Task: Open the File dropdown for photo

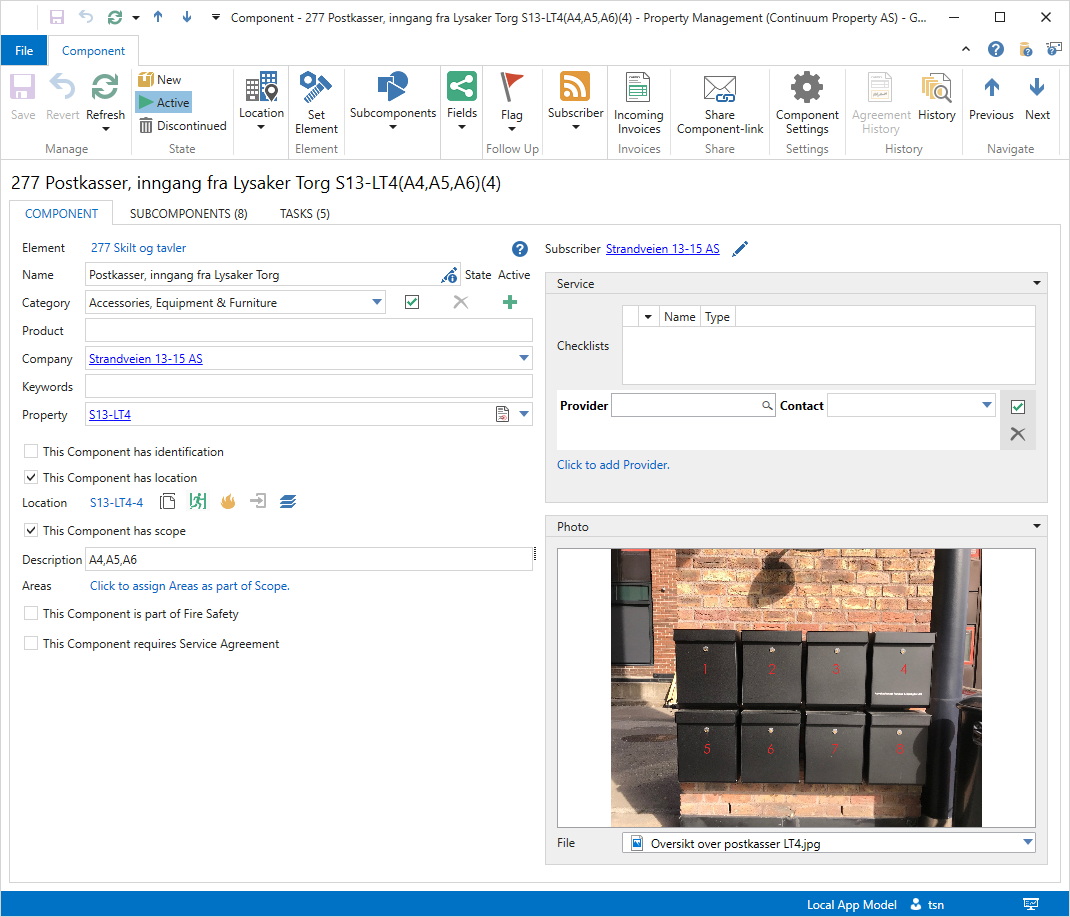Action: point(1027,843)
